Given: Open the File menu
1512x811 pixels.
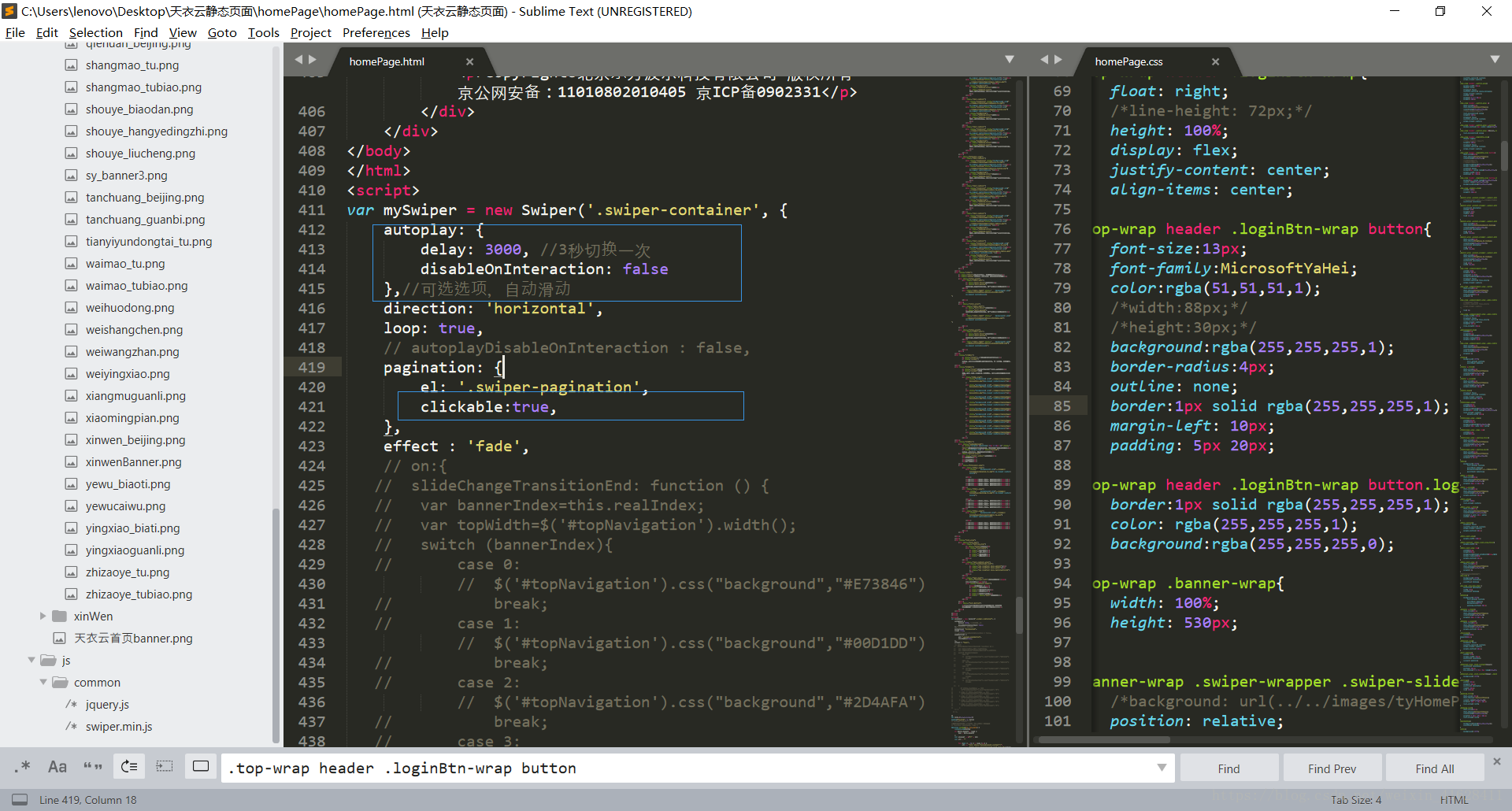Looking at the screenshot, I should [15, 32].
